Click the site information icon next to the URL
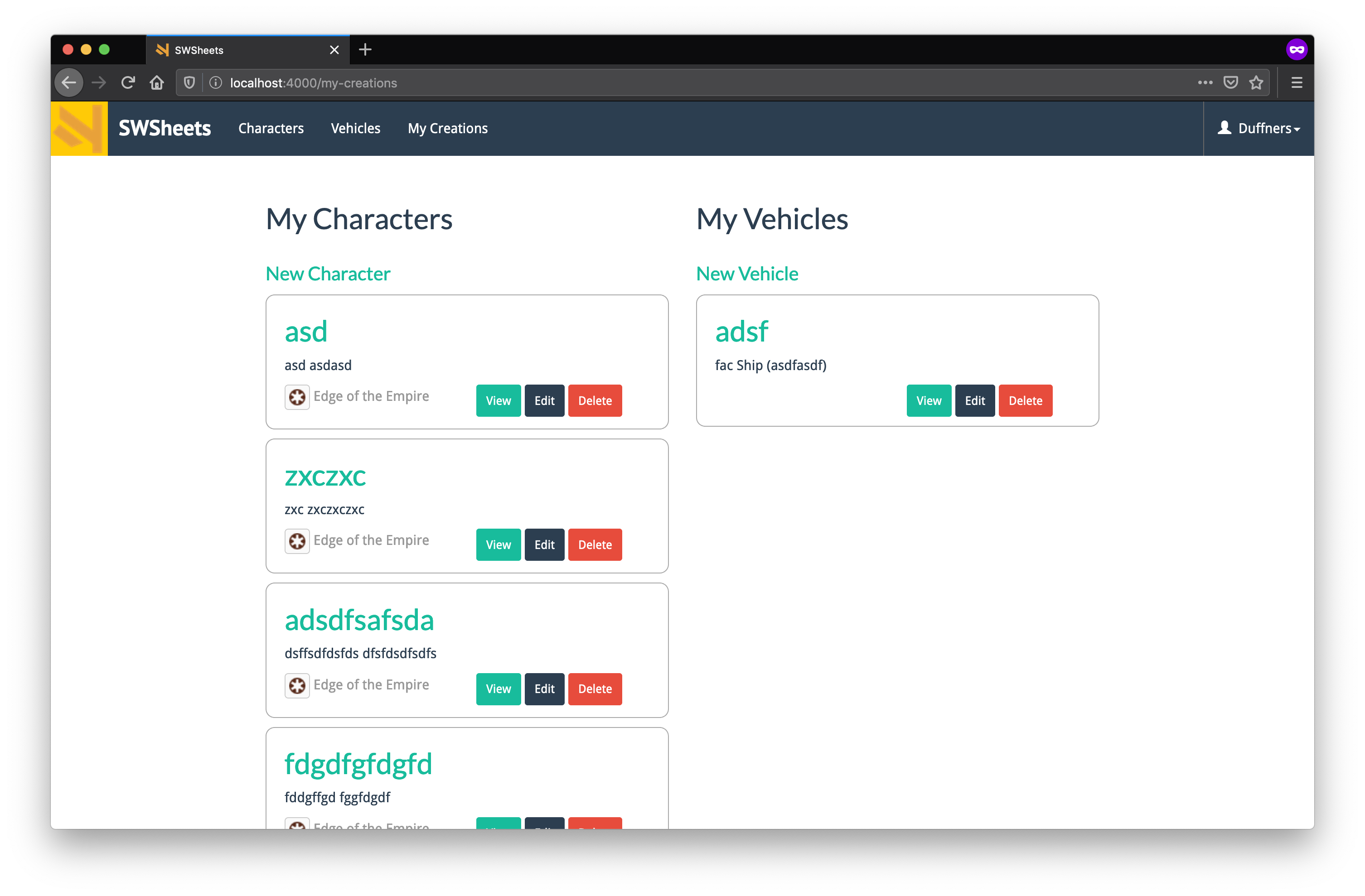Viewport: 1365px width, 896px height. (215, 82)
